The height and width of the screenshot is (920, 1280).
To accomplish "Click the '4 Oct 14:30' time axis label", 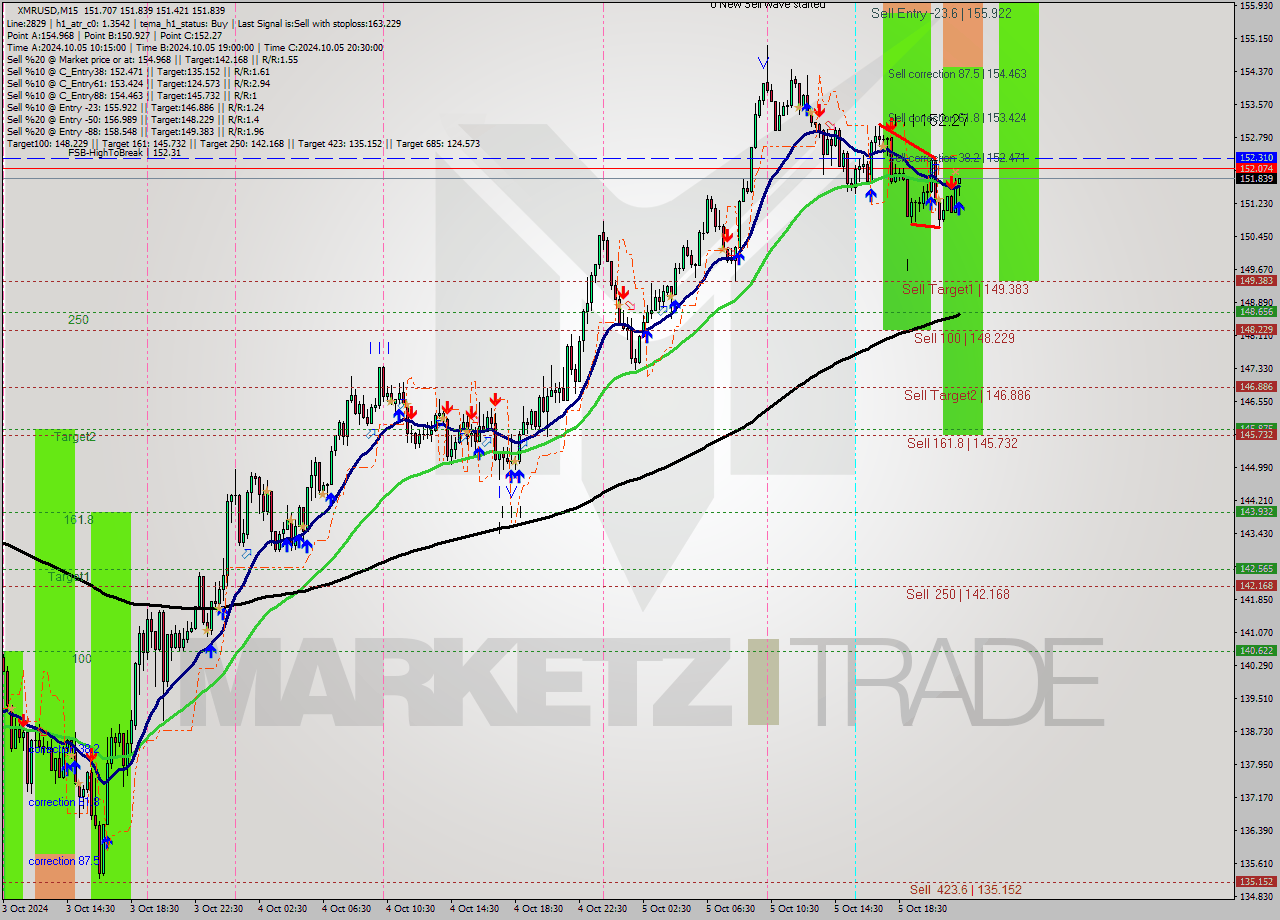I will [x=475, y=909].
